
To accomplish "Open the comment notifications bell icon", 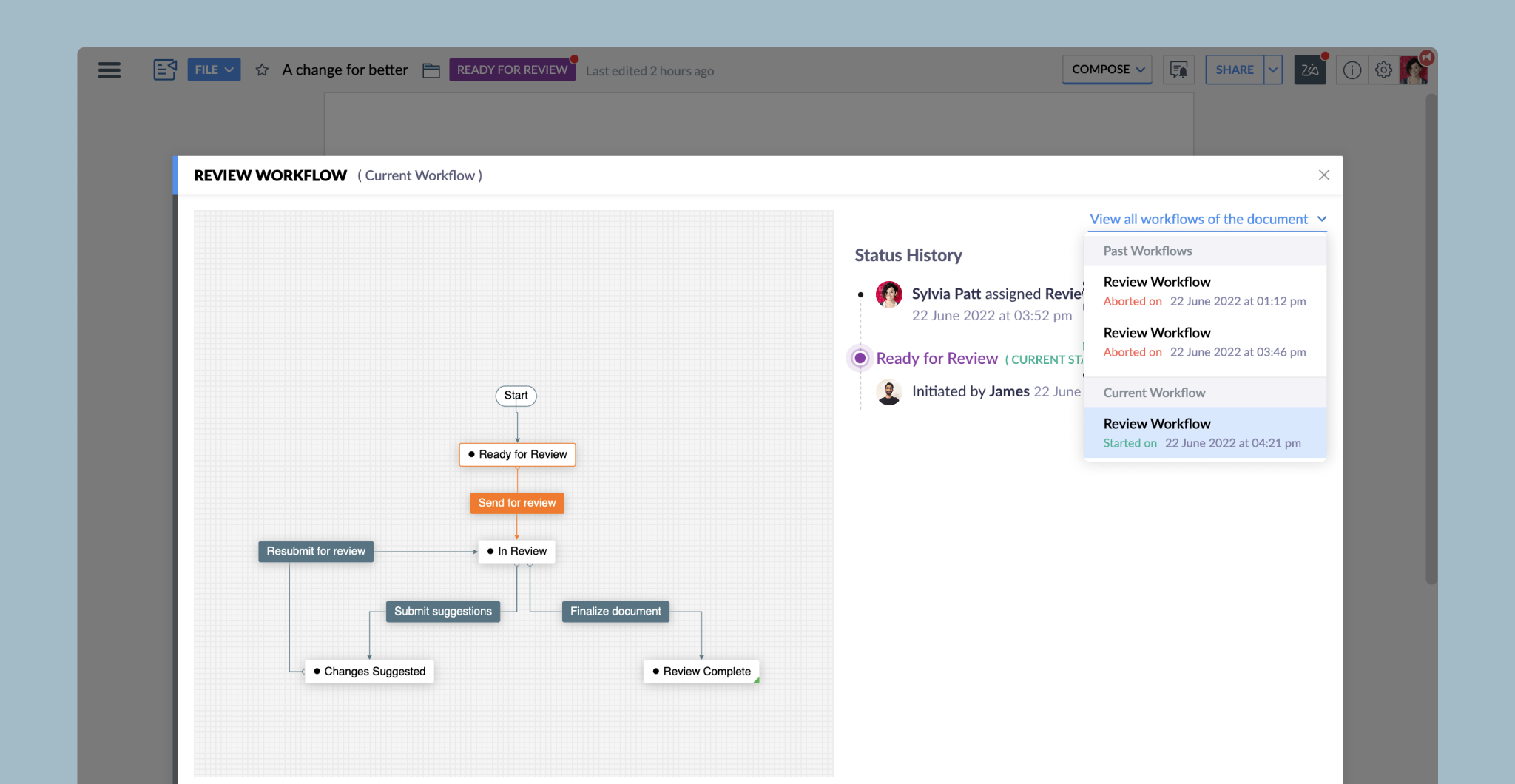I will pyautogui.click(x=1178, y=70).
